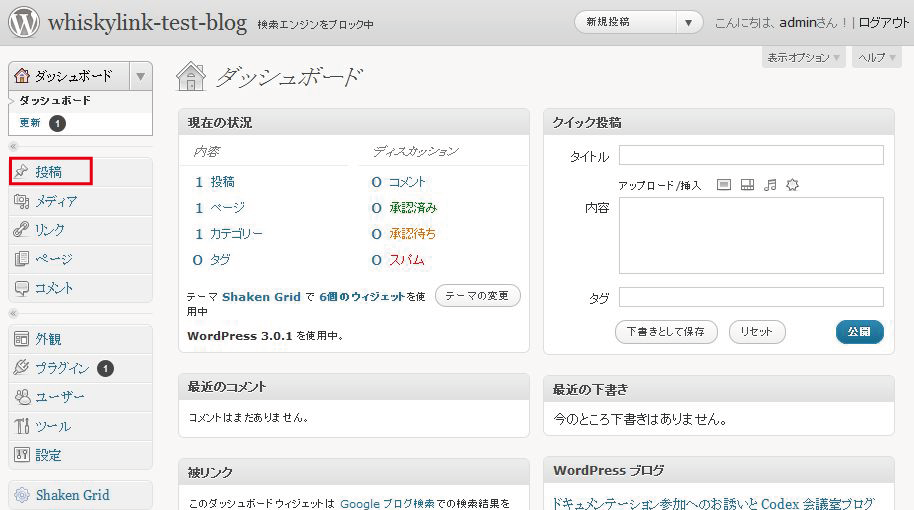Click the ログアウト link
Screen dimensions: 914x510
[x=884, y=23]
